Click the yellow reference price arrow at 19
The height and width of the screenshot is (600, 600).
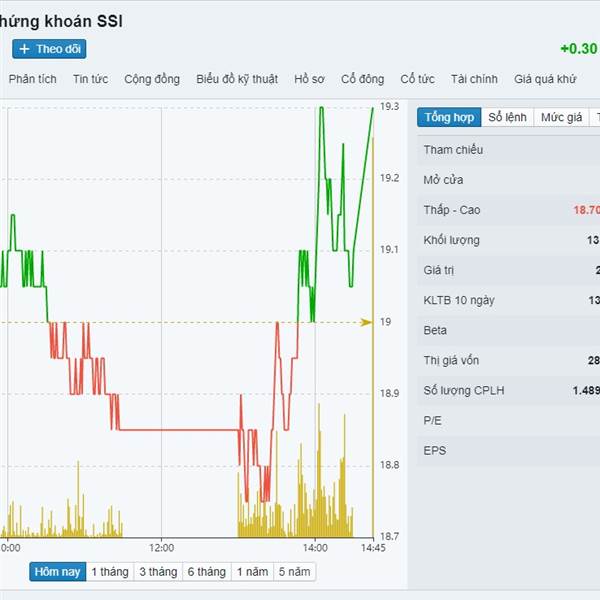[366, 322]
